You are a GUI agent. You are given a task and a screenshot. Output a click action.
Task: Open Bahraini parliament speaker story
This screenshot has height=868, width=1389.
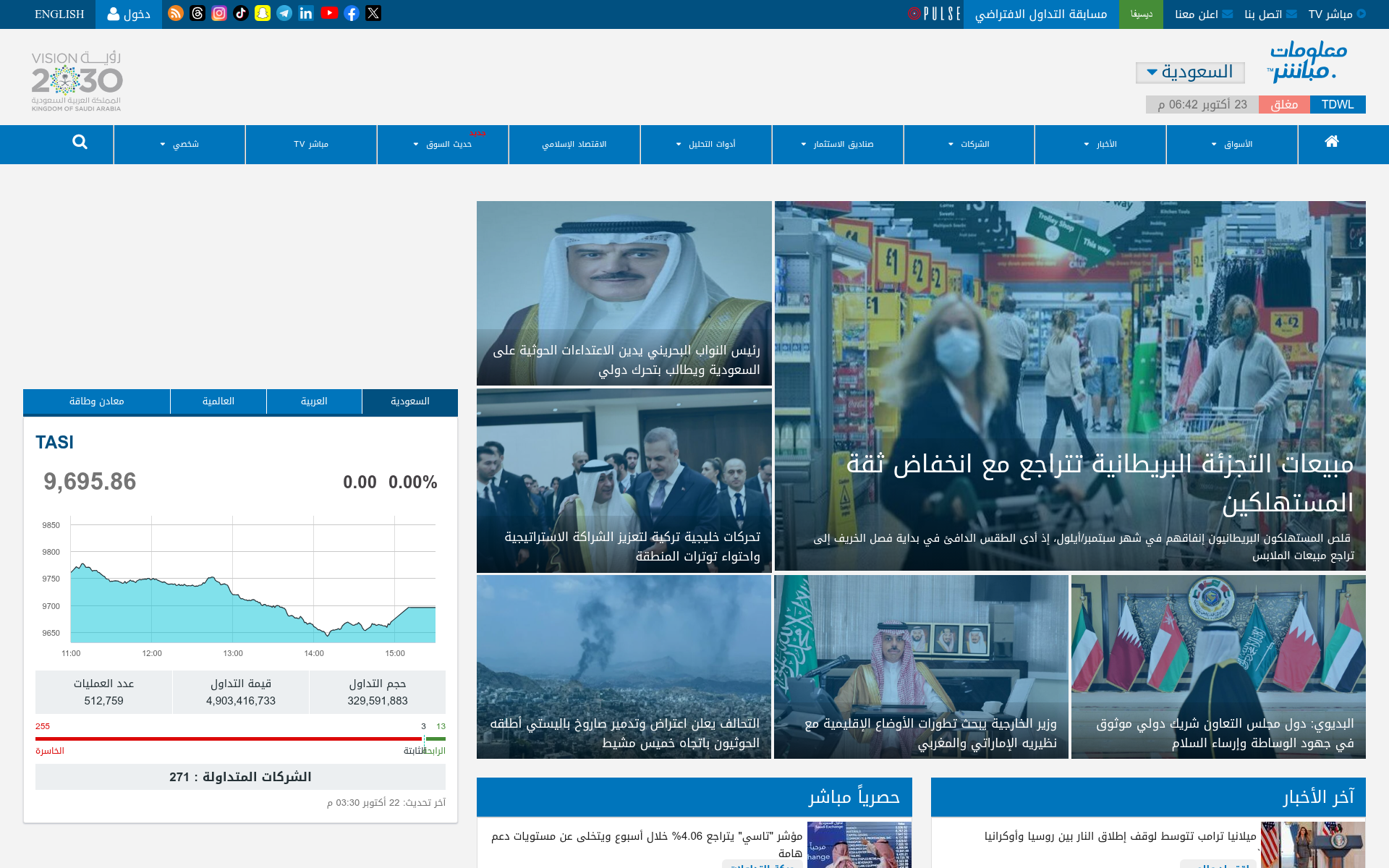tap(624, 293)
